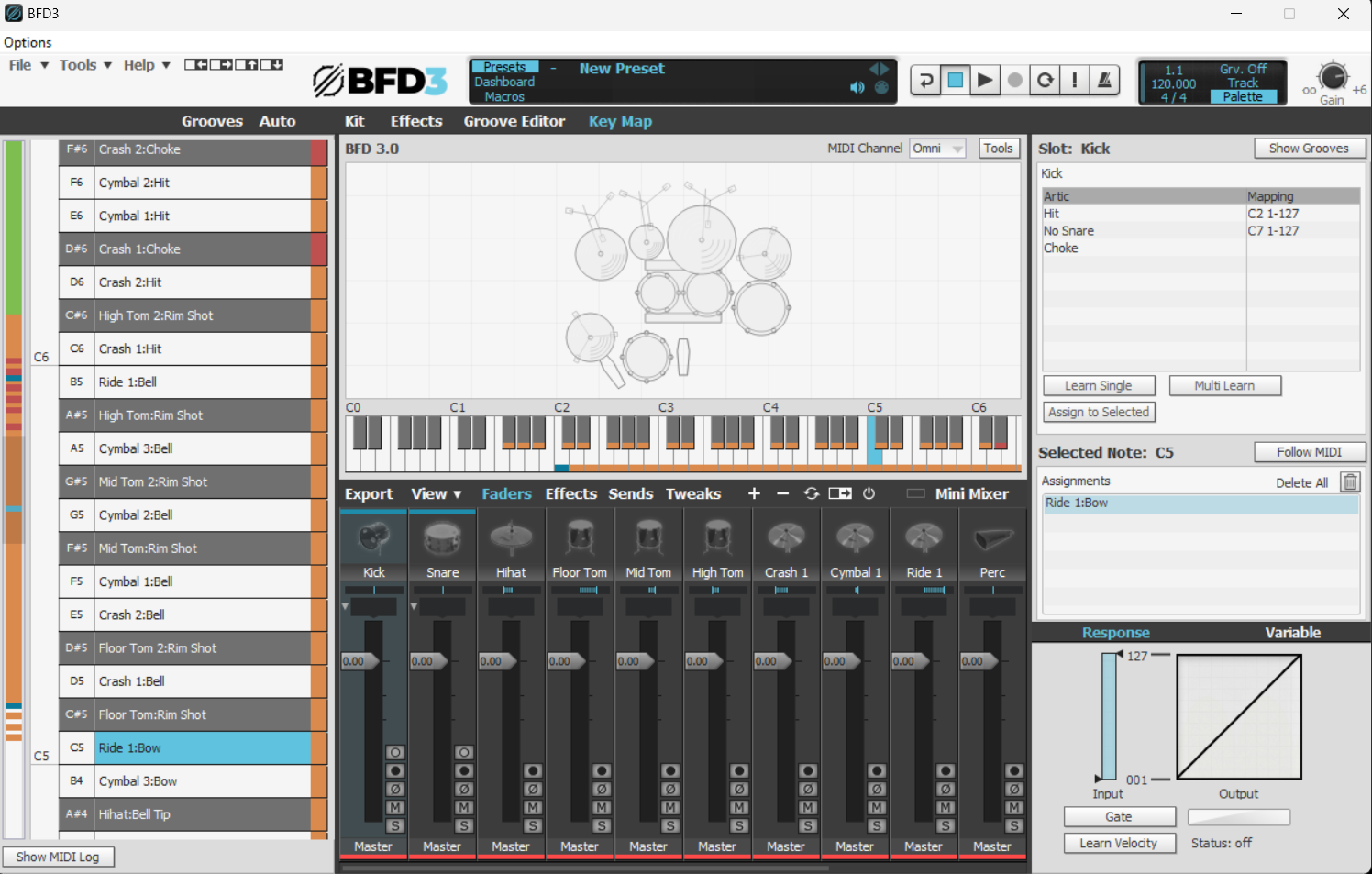Click the Crash 1 cymbal icon
This screenshot has height=874, width=1372.
click(786, 537)
